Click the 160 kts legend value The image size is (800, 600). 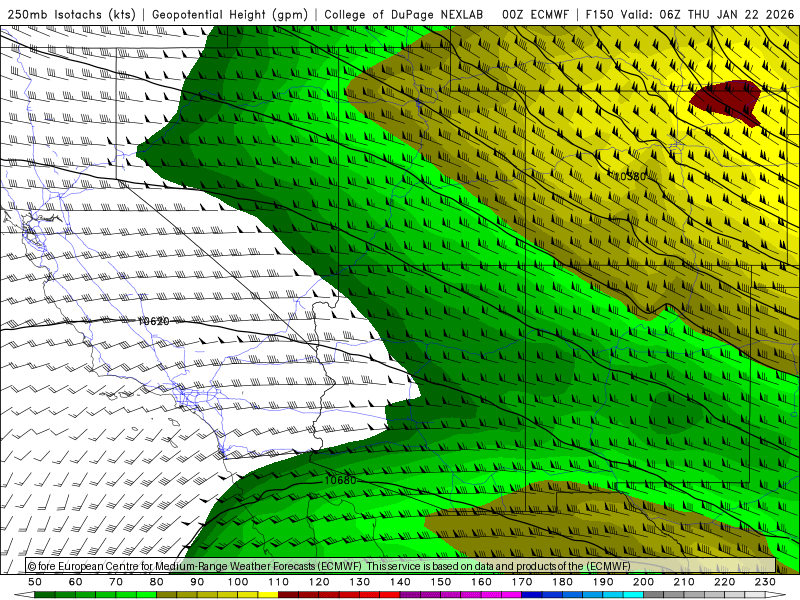pyautogui.click(x=481, y=582)
